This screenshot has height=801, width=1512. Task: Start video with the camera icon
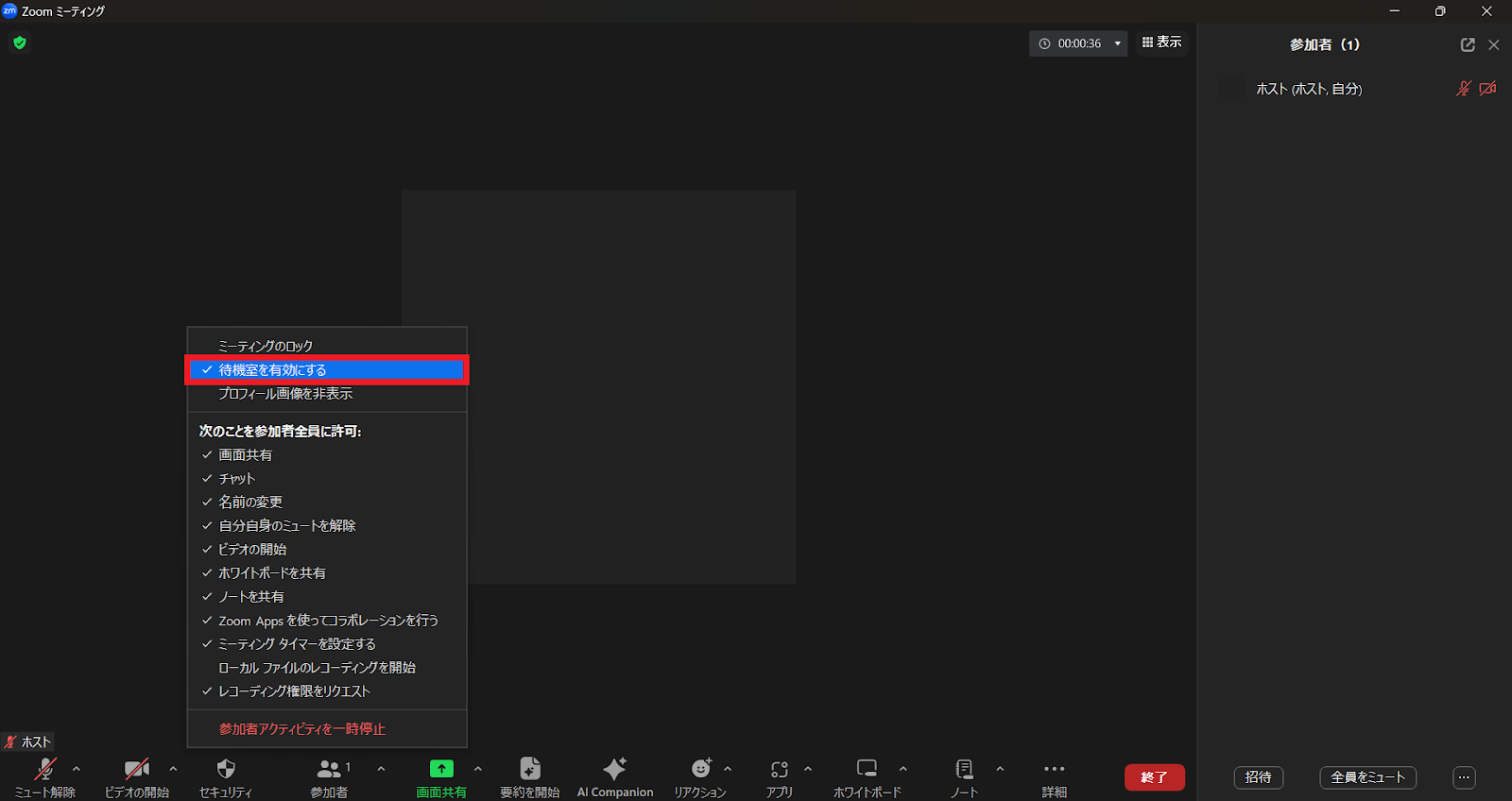coord(137,769)
